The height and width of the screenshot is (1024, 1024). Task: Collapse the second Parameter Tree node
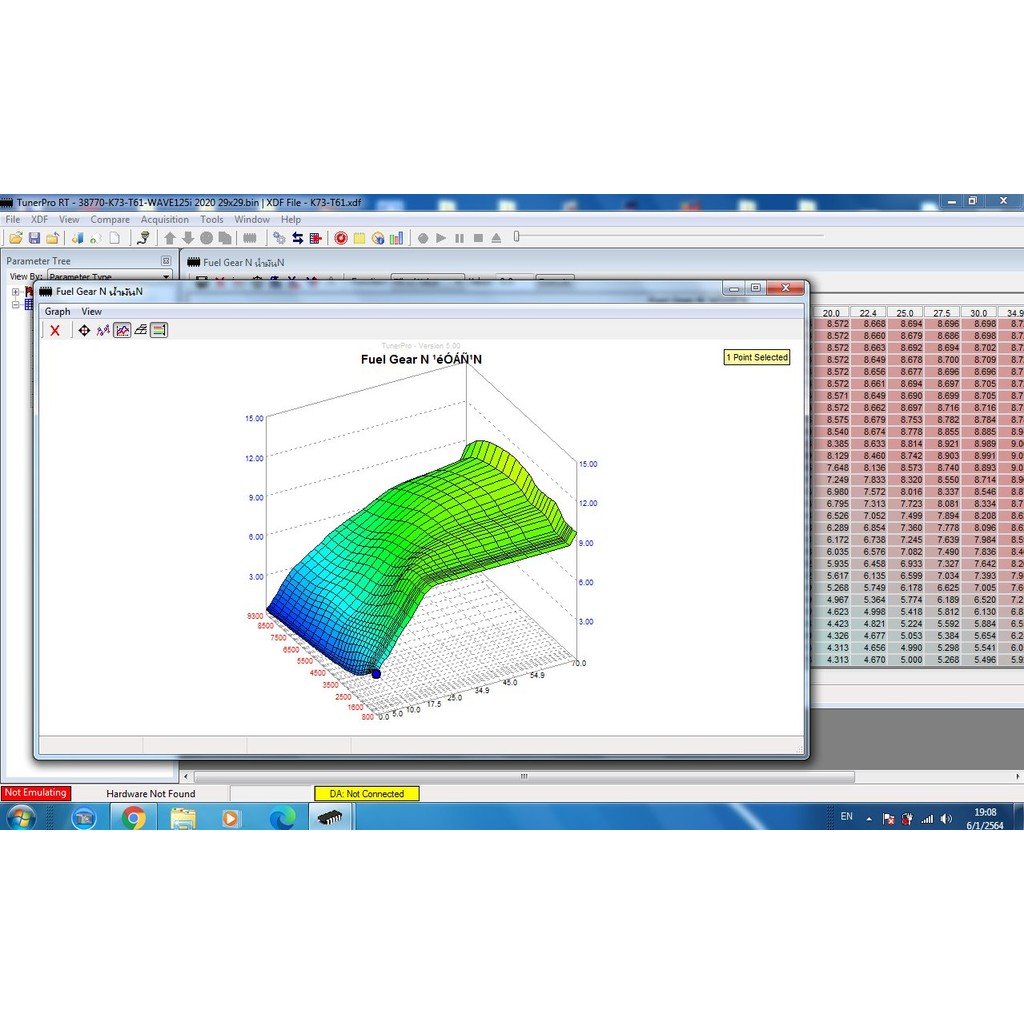click(16, 305)
